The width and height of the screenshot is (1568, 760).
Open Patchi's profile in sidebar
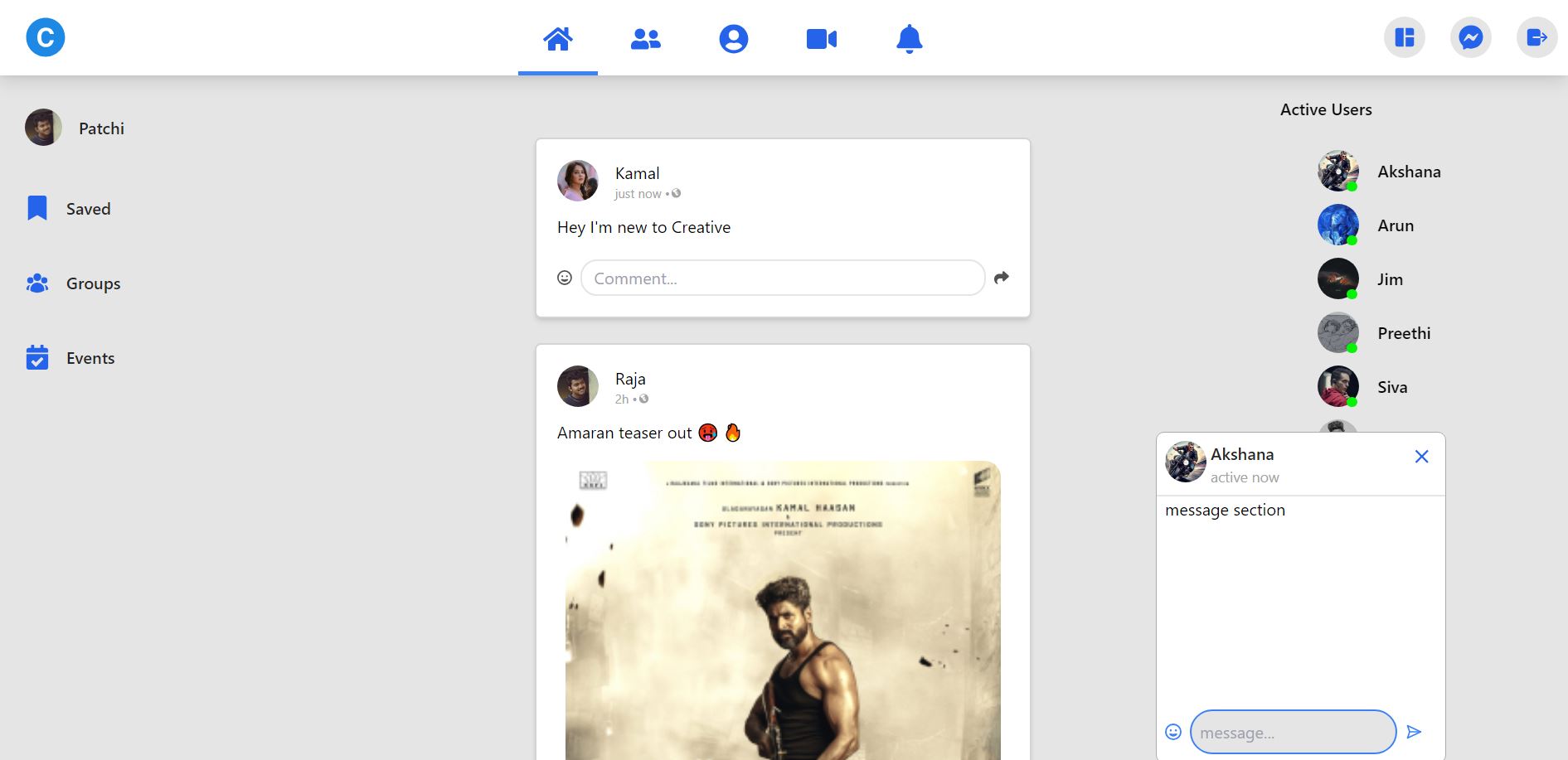click(x=102, y=128)
